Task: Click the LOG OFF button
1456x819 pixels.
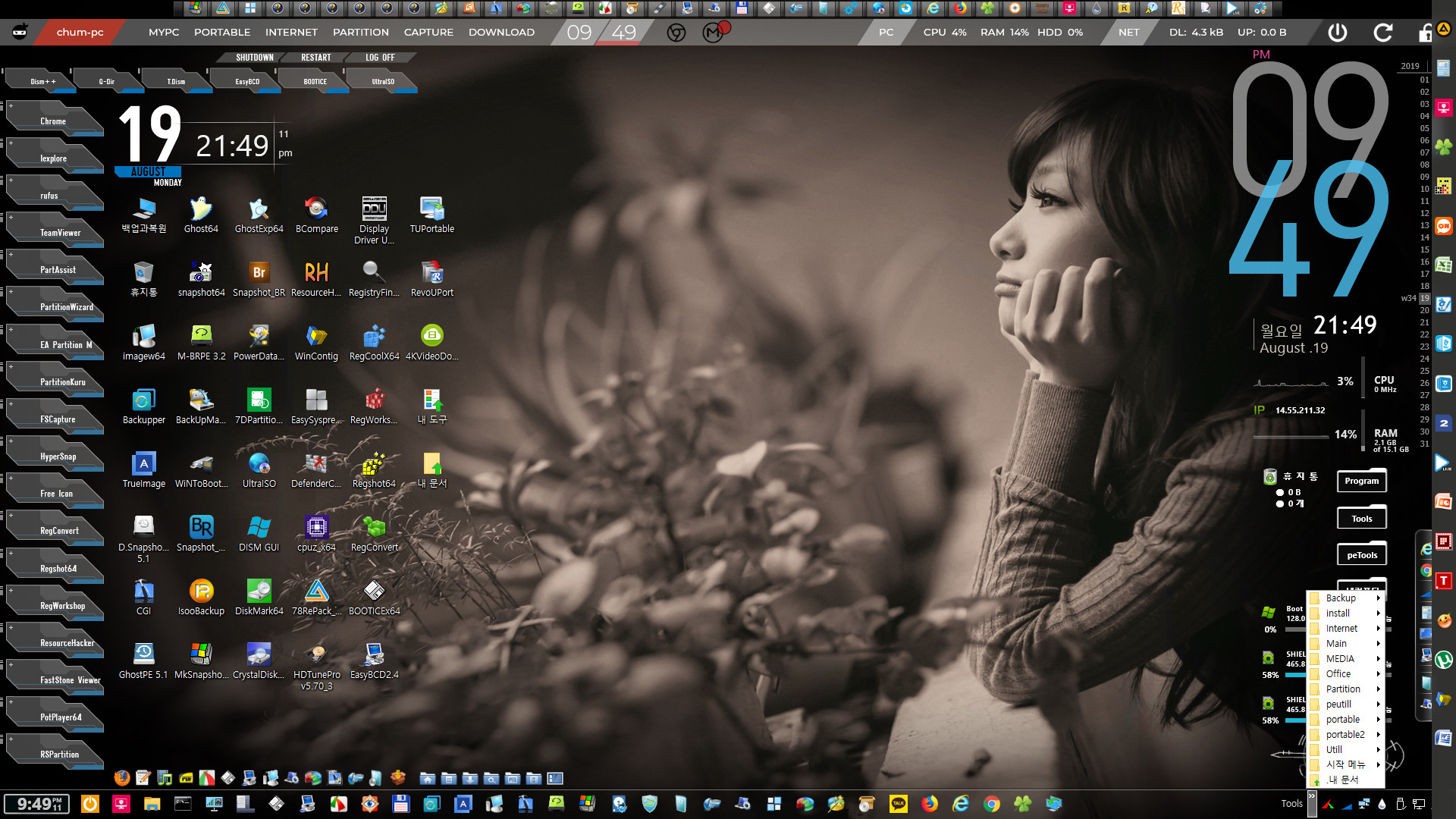Action: [x=380, y=58]
